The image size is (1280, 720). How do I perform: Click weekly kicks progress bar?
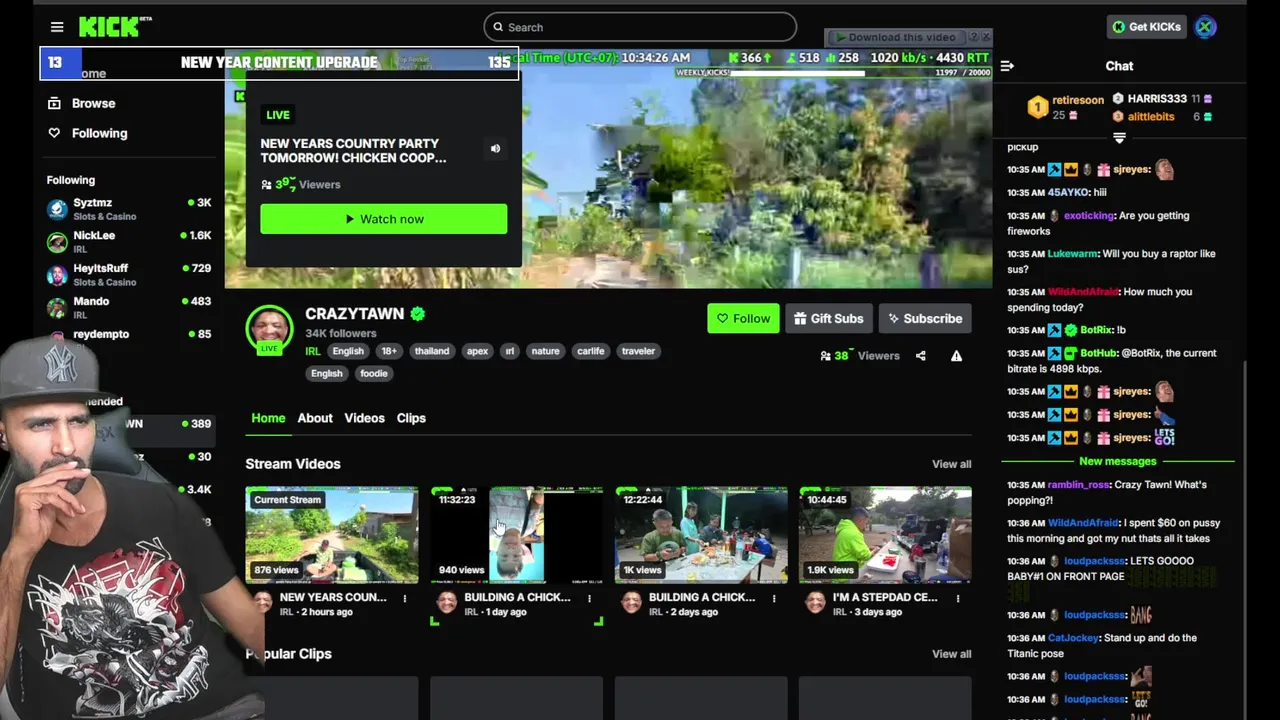[x=833, y=73]
